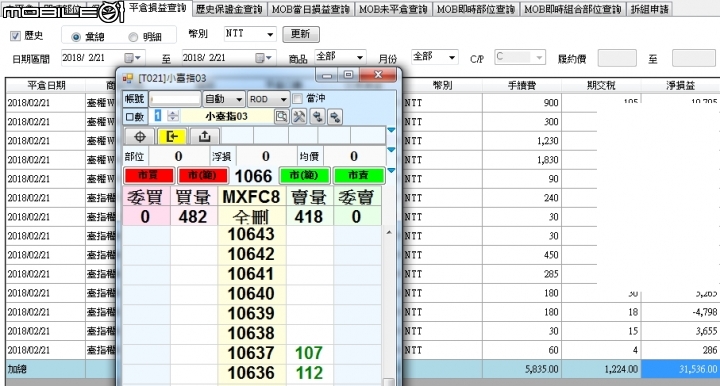Collapse the position row blue triangle
Viewport: 720px width, 386px height.
pyautogui.click(x=391, y=150)
